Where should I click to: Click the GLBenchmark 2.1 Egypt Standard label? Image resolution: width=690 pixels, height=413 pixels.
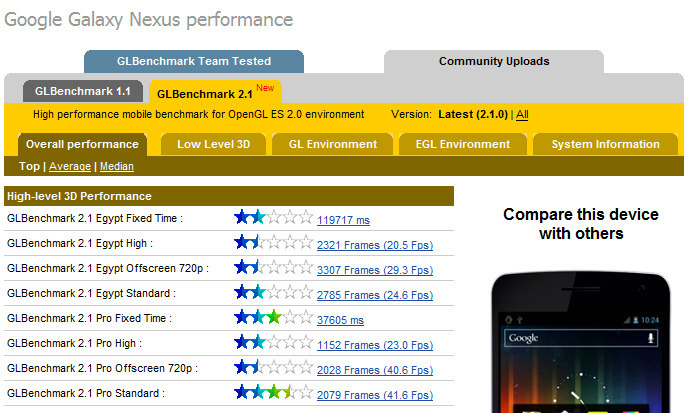click(91, 293)
